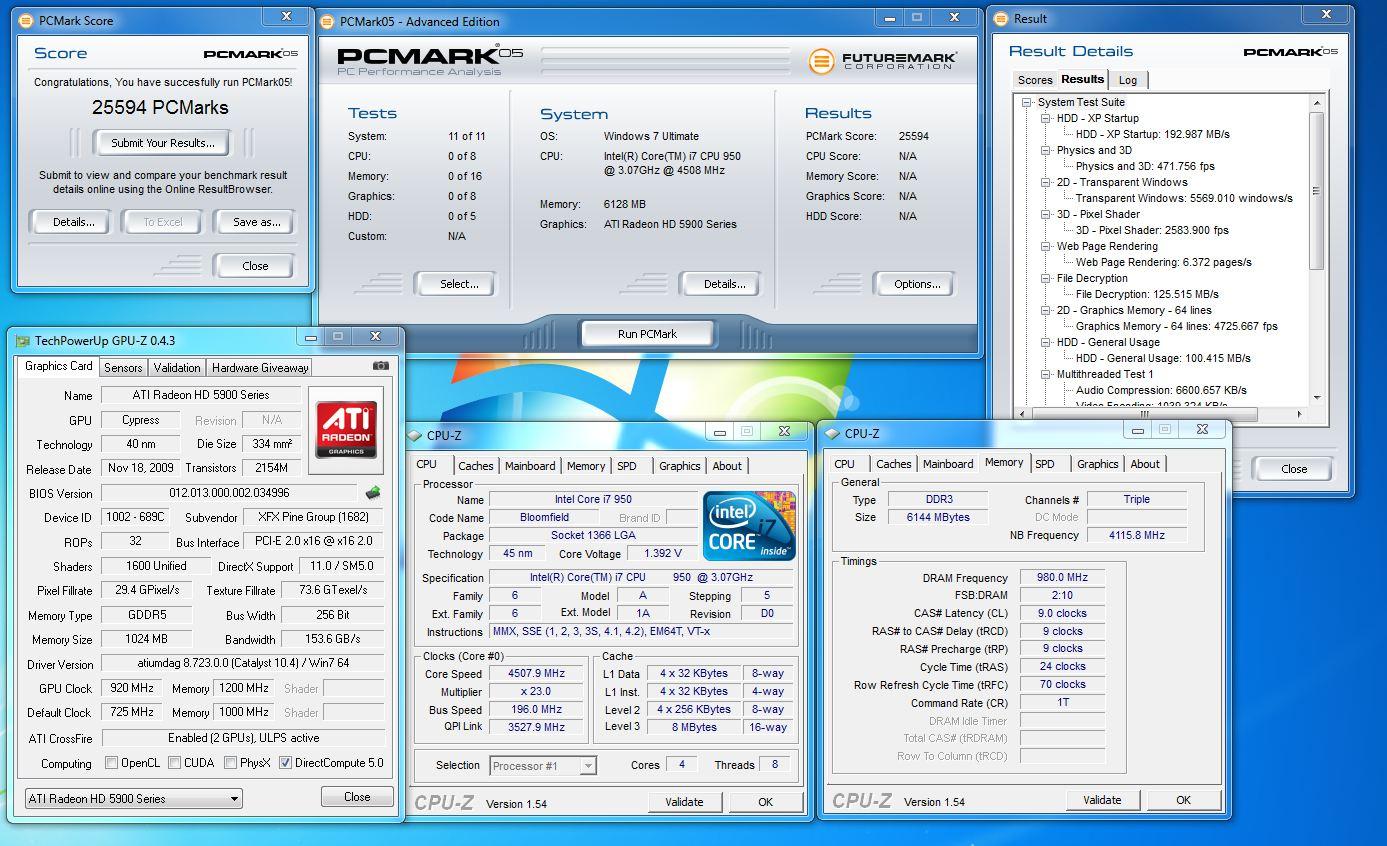1387x846 pixels.
Task: Click Details... in the PCMark Score window
Action: coord(72,222)
